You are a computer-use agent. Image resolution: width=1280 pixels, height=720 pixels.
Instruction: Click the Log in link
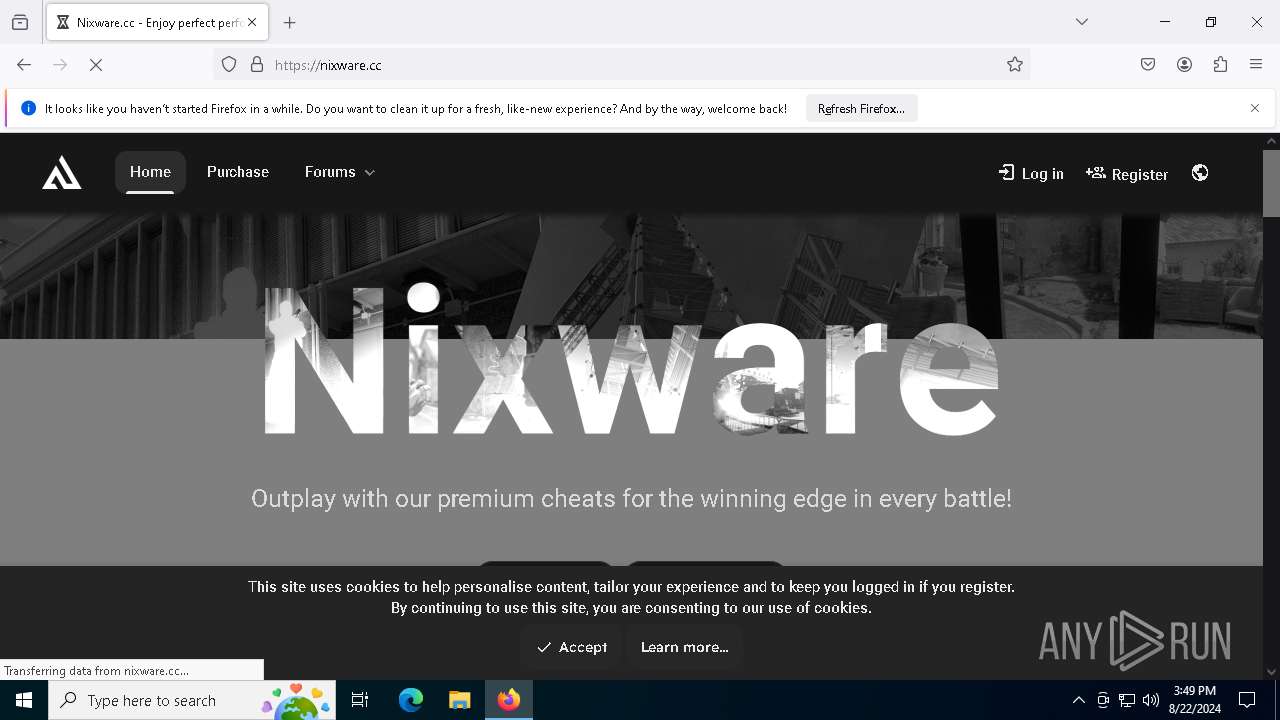pyautogui.click(x=1031, y=173)
